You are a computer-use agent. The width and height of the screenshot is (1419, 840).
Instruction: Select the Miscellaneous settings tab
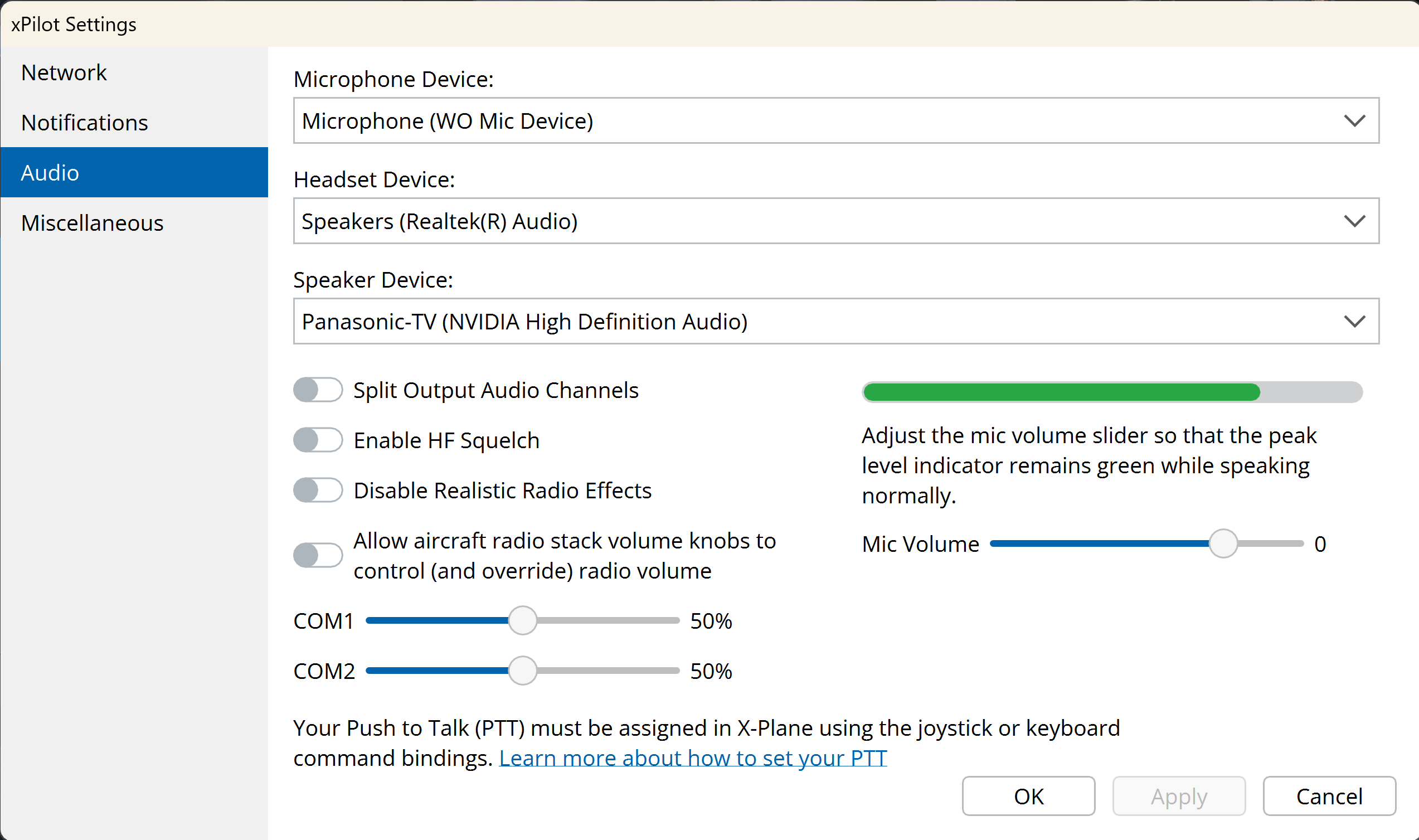point(92,223)
